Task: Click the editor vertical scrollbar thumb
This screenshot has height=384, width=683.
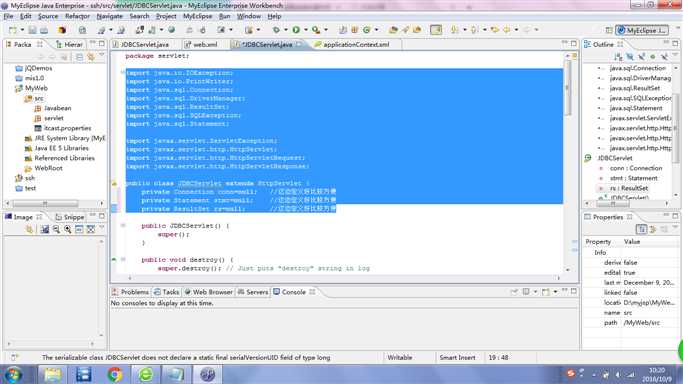Action: (x=567, y=88)
